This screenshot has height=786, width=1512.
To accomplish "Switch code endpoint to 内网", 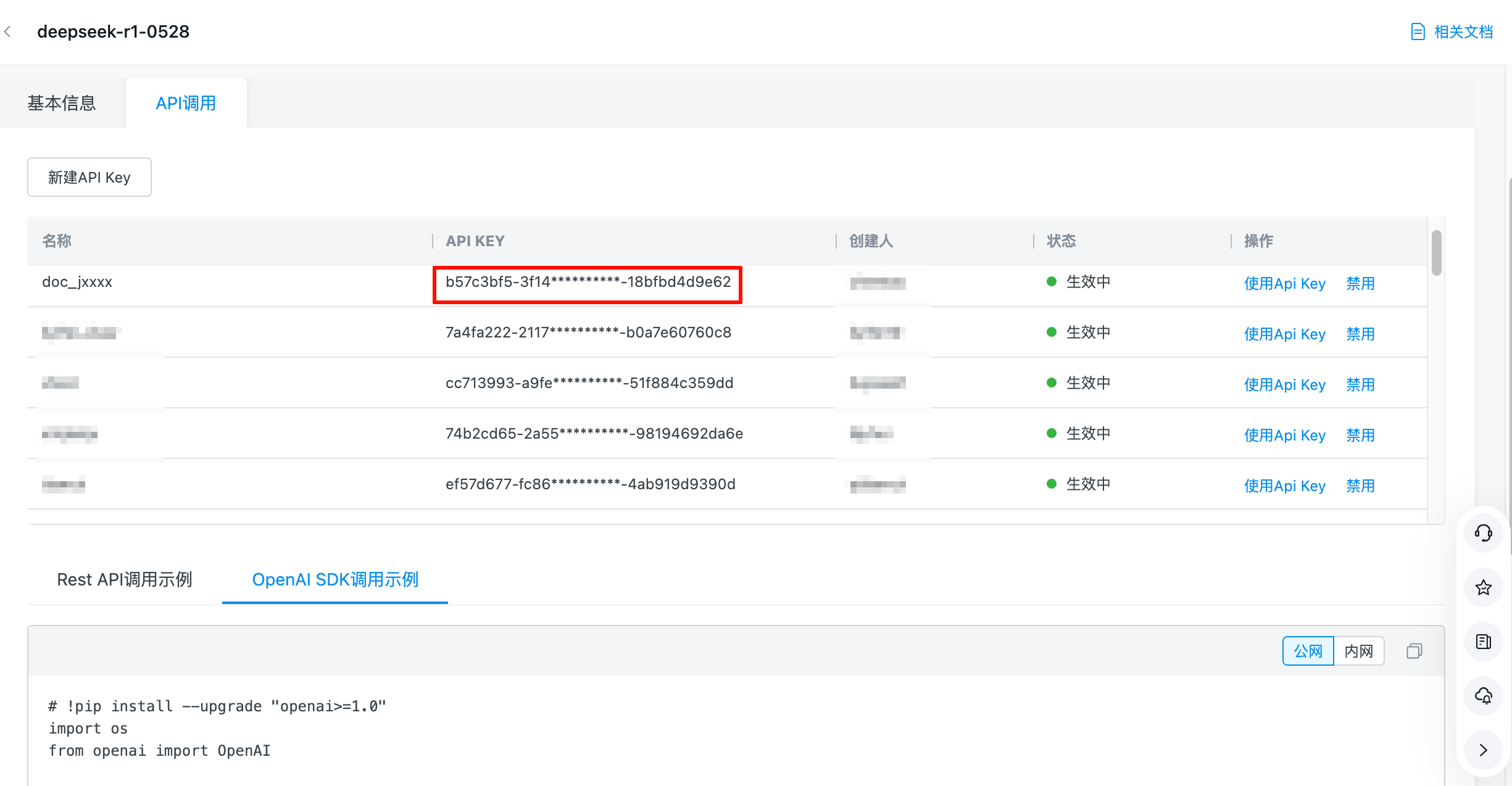I will [1358, 651].
